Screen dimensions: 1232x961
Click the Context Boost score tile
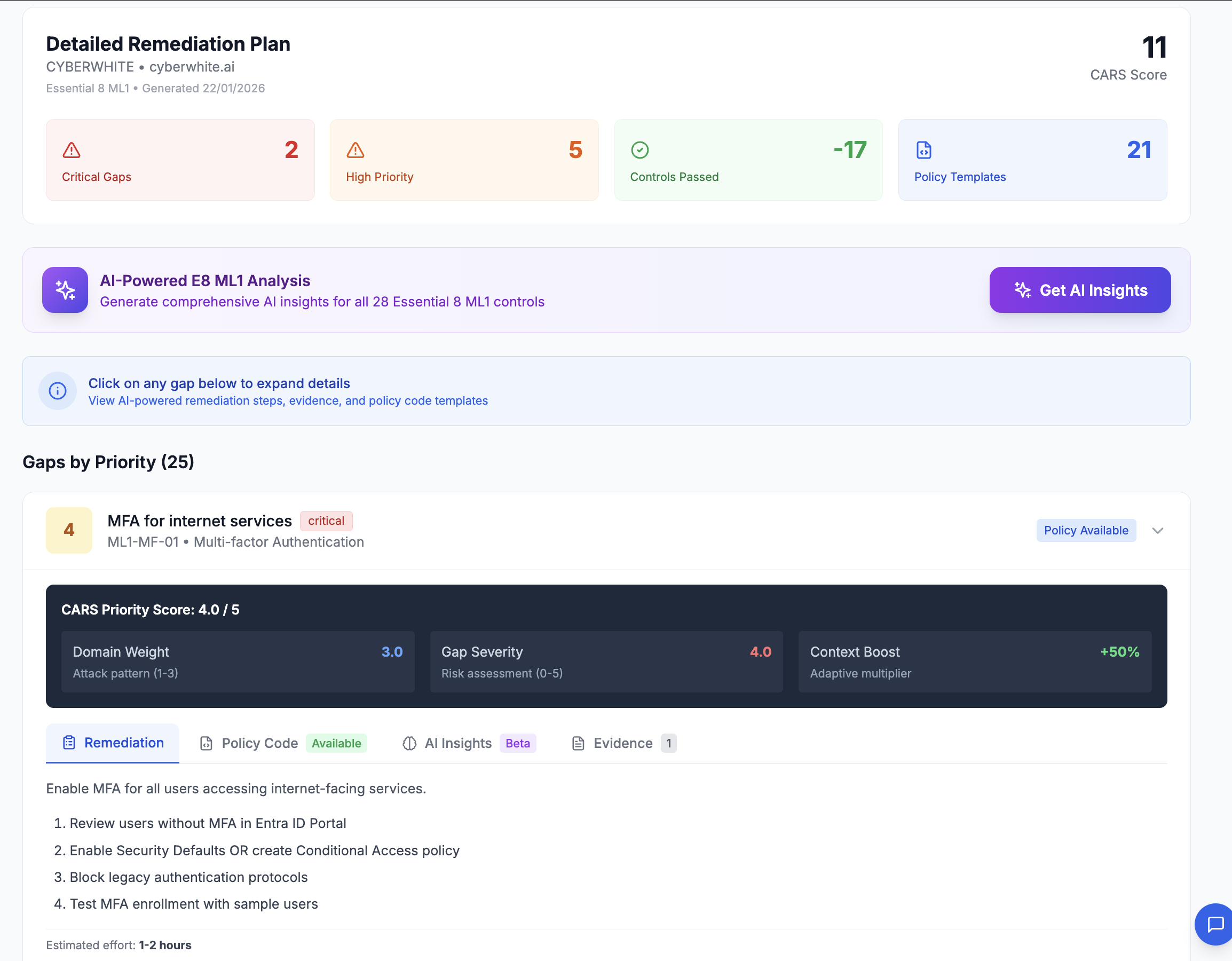[975, 662]
